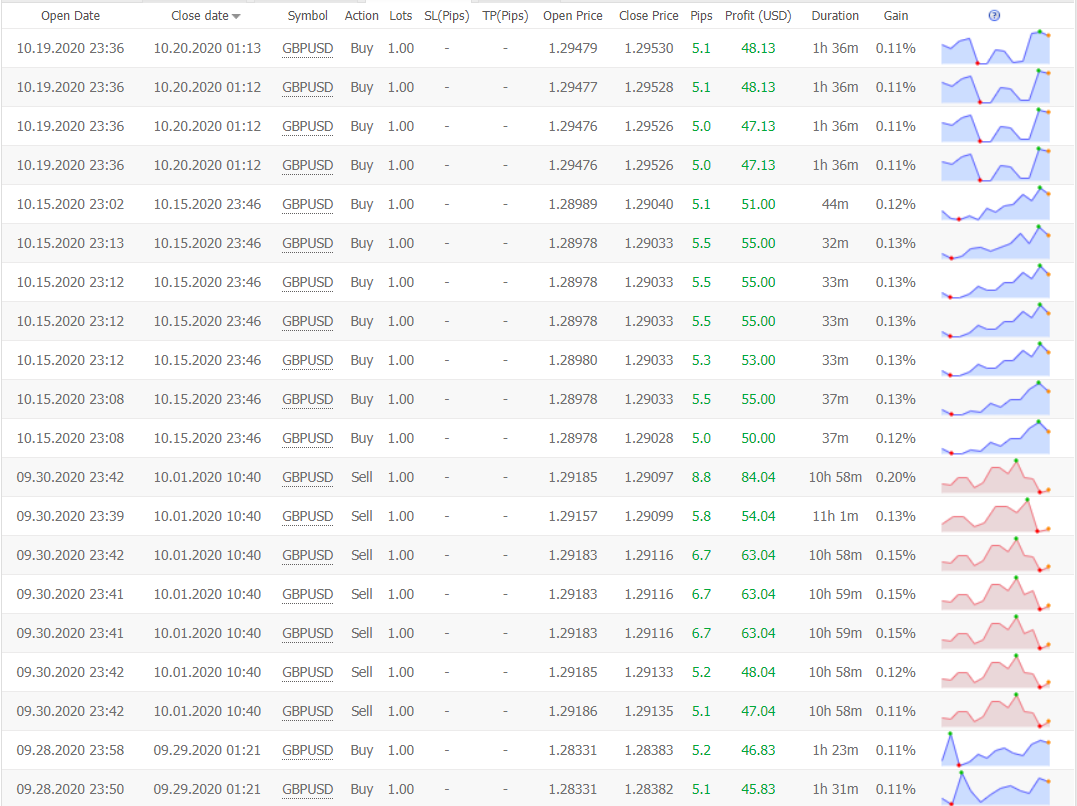Select the 11h 1m duration cell
The image size is (1077, 806).
(x=835, y=516)
